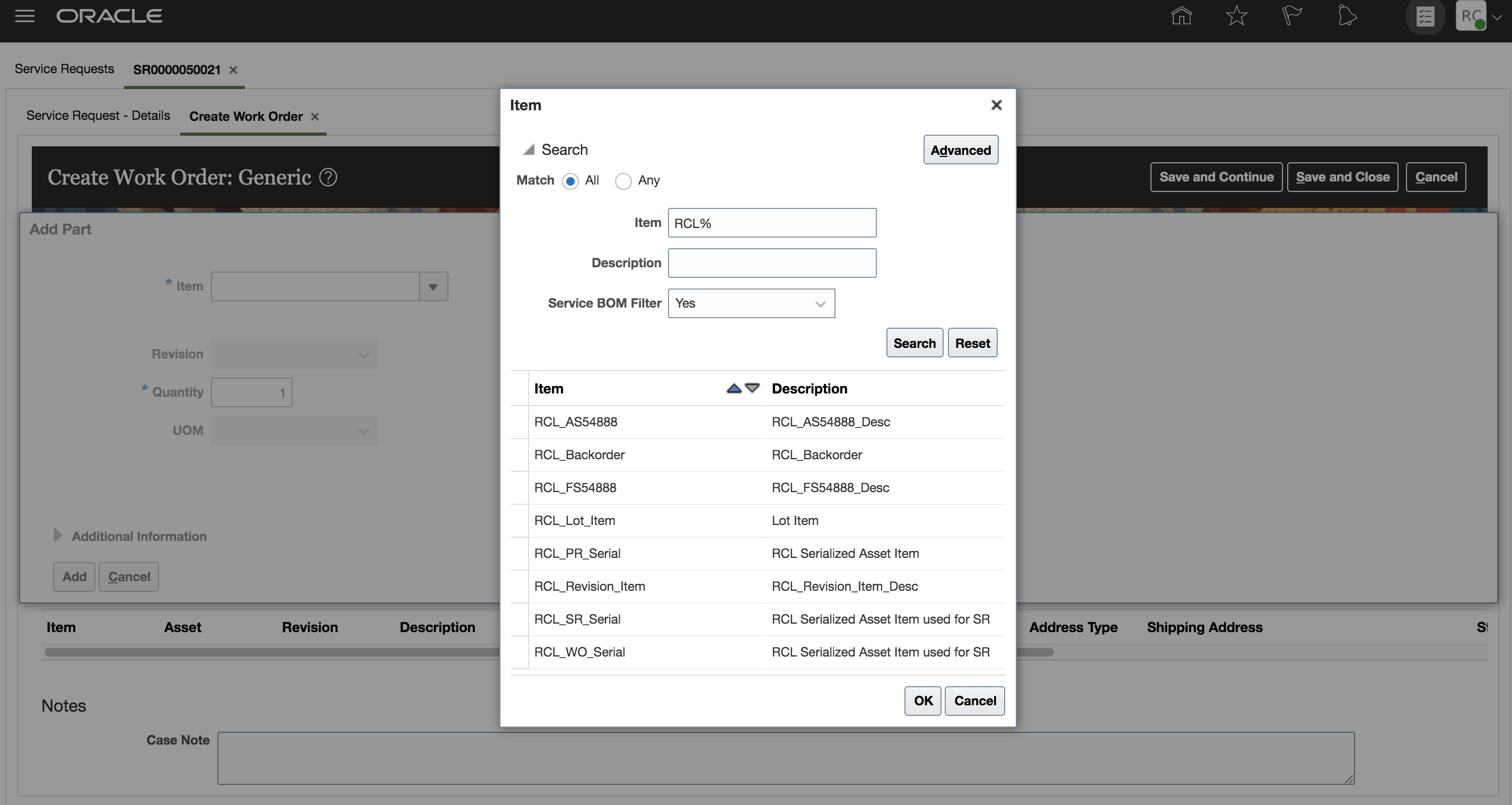This screenshot has height=805, width=1512.
Task: Open the navigator hamburger menu
Action: tap(24, 16)
